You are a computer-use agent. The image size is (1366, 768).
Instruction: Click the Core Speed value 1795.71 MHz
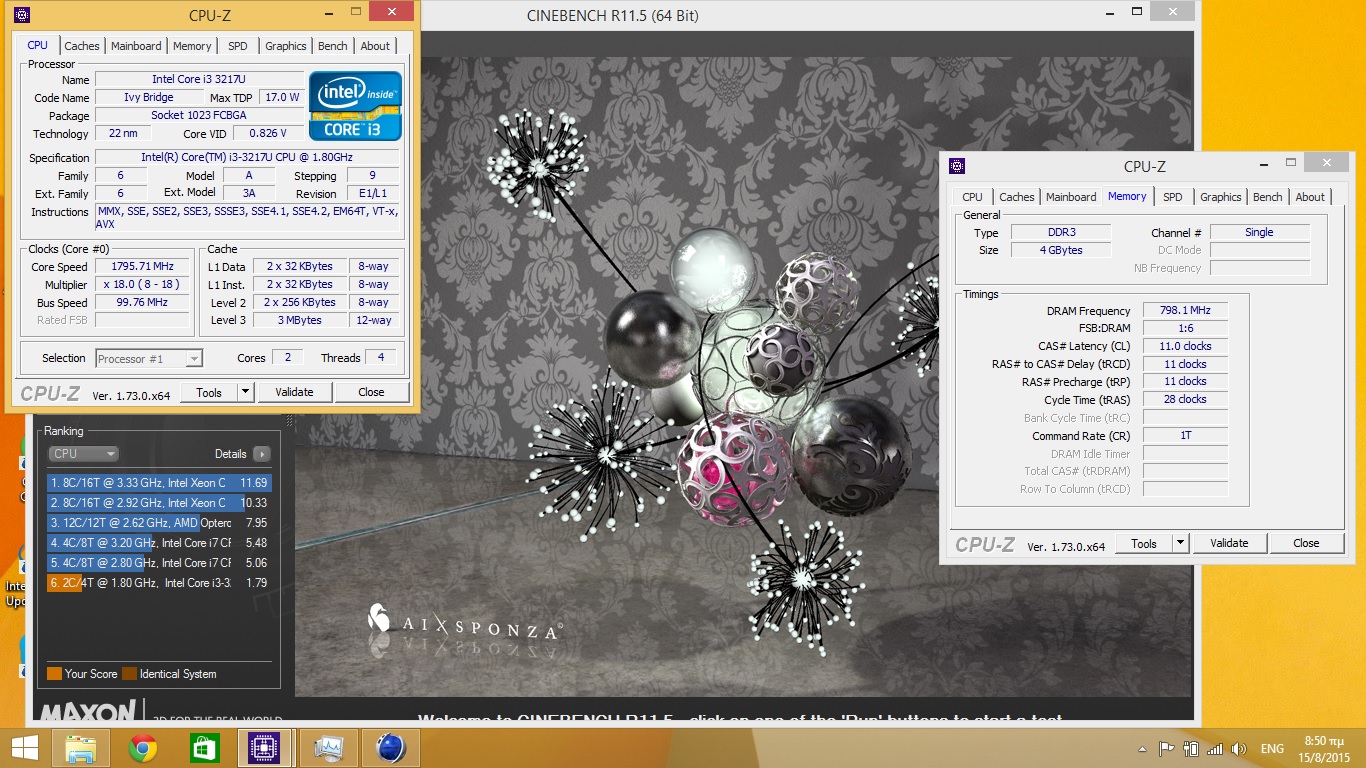point(141,267)
